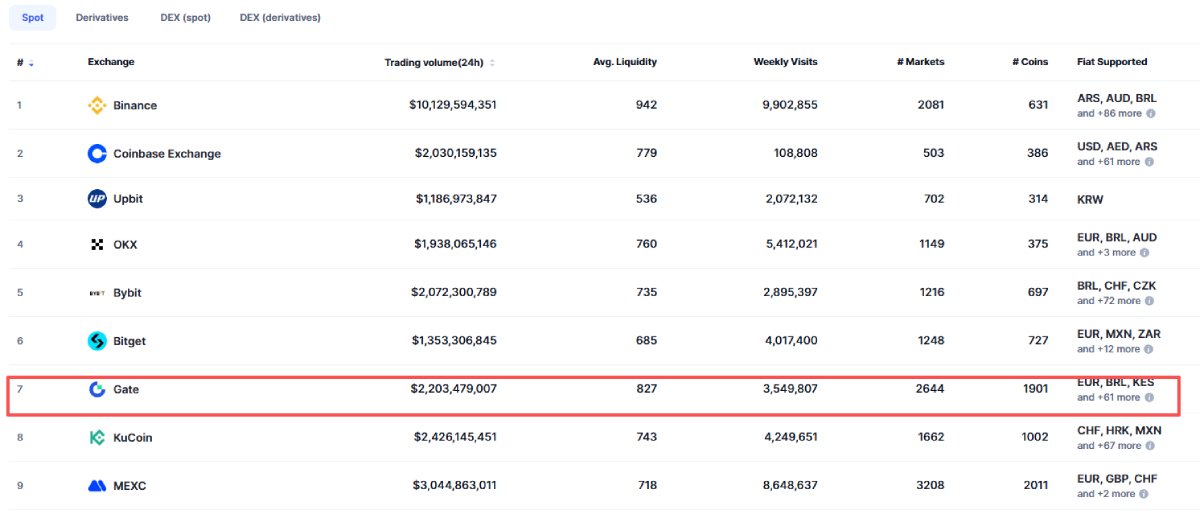Viewport: 1200px width, 514px height.
Task: Open the DEX (spot) tab
Action: click(x=185, y=18)
